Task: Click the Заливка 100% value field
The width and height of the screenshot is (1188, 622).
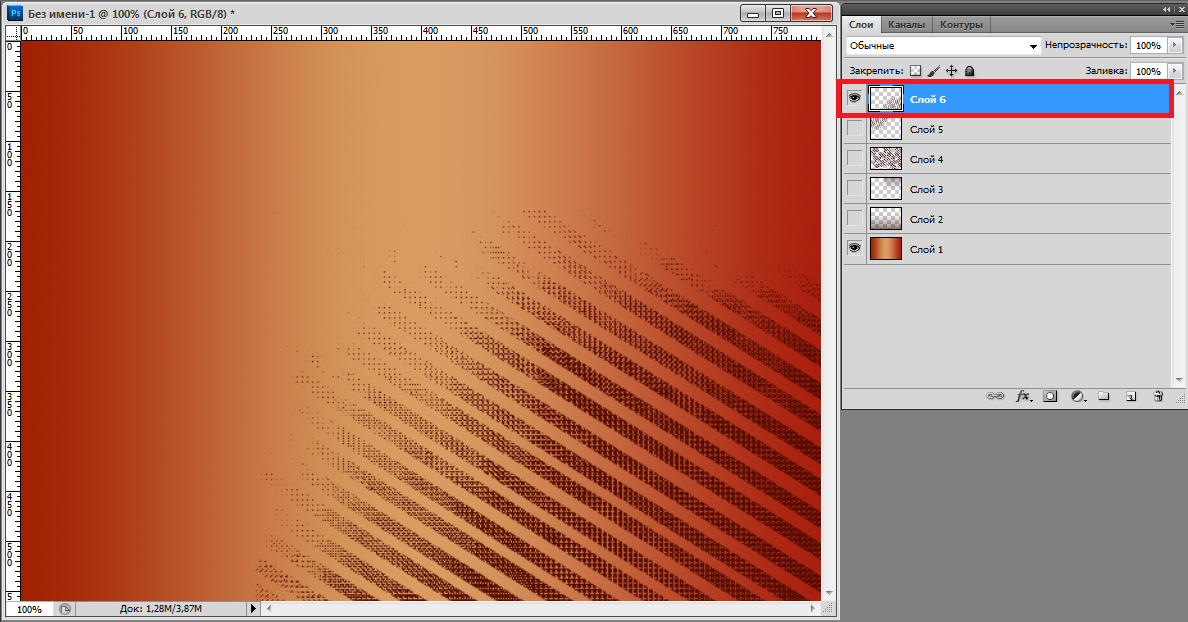Action: [1148, 70]
